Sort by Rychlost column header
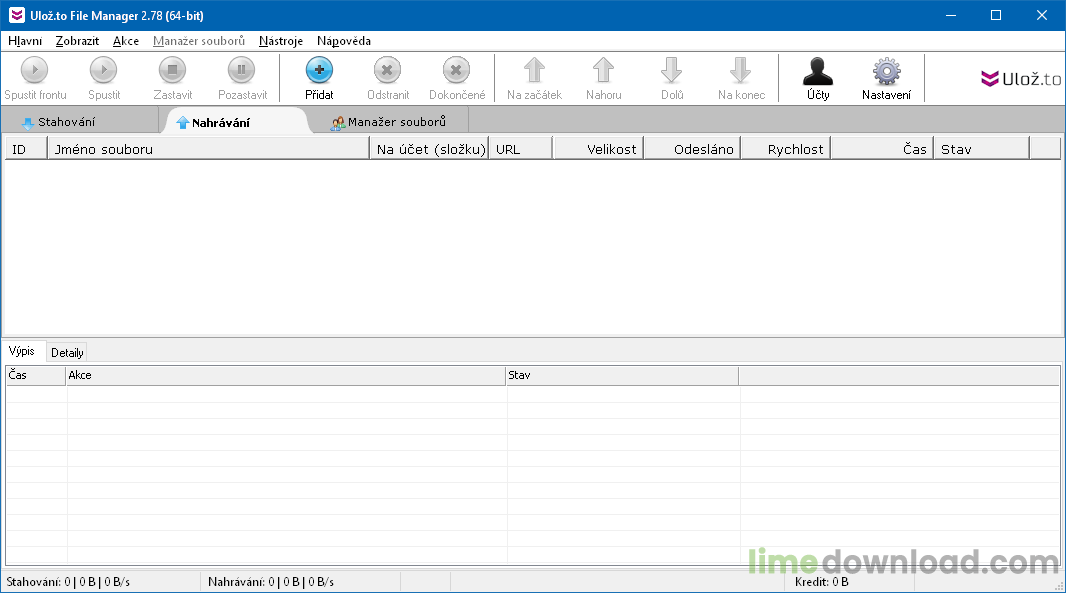 pyautogui.click(x=785, y=149)
